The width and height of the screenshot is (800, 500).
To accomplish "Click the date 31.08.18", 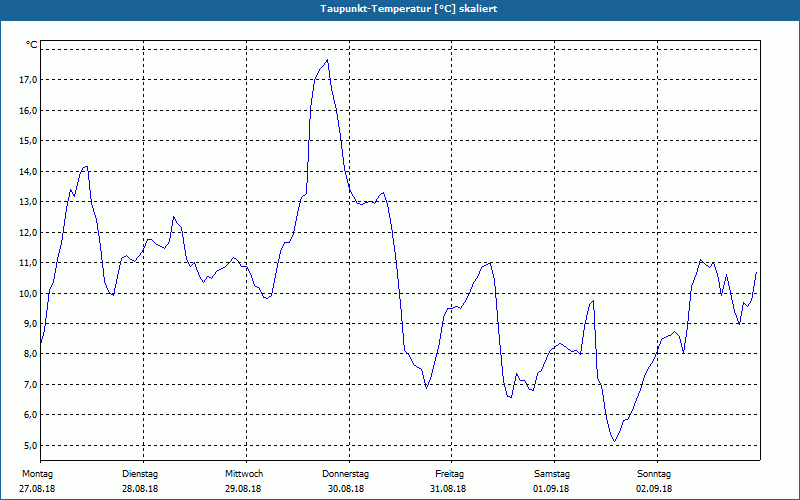I will coord(448,489).
